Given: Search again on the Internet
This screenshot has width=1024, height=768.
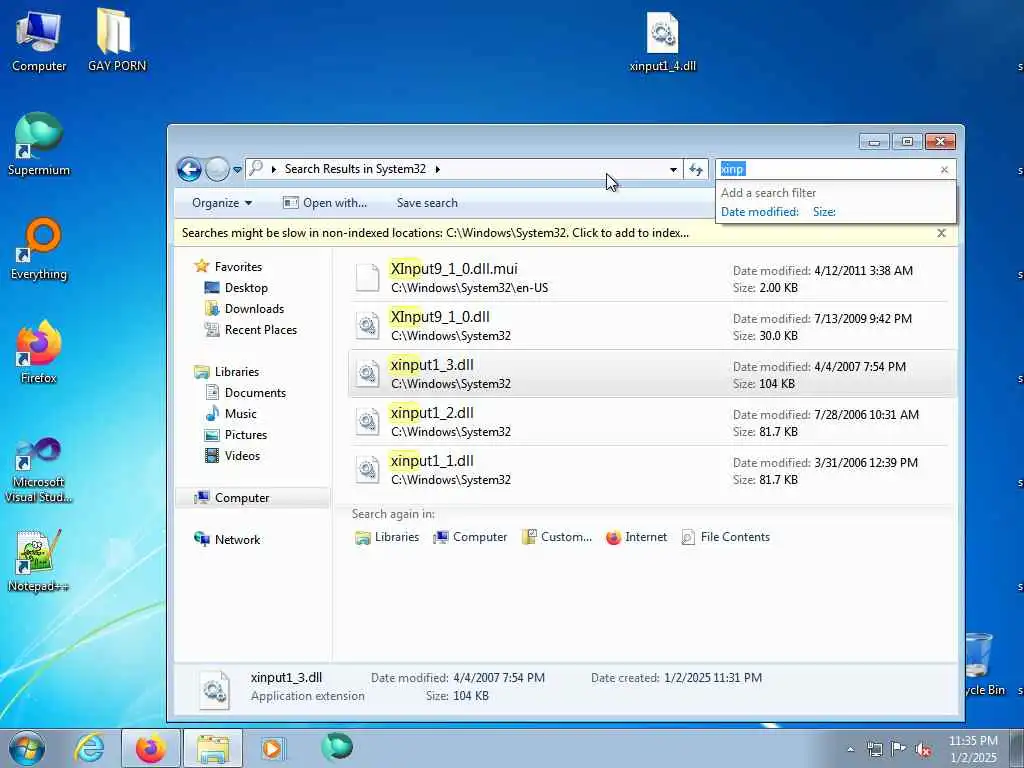Looking at the screenshot, I should pos(637,537).
